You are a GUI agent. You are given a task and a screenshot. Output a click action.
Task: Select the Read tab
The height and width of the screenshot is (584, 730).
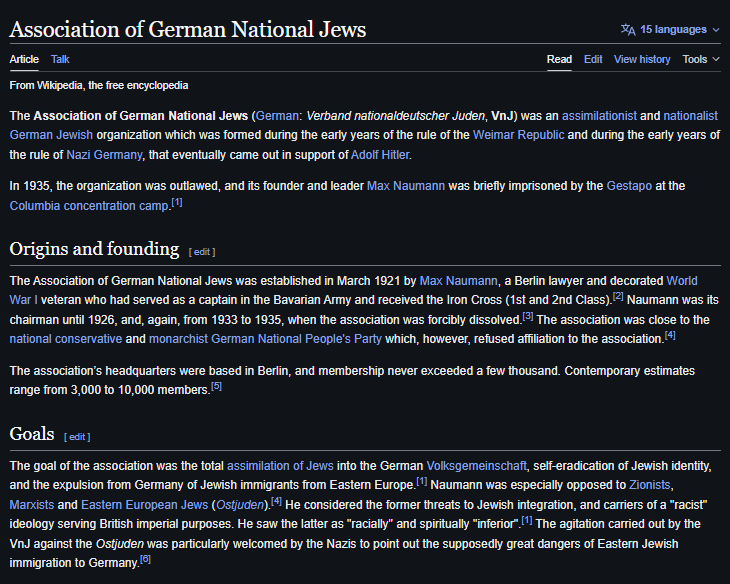click(x=559, y=59)
